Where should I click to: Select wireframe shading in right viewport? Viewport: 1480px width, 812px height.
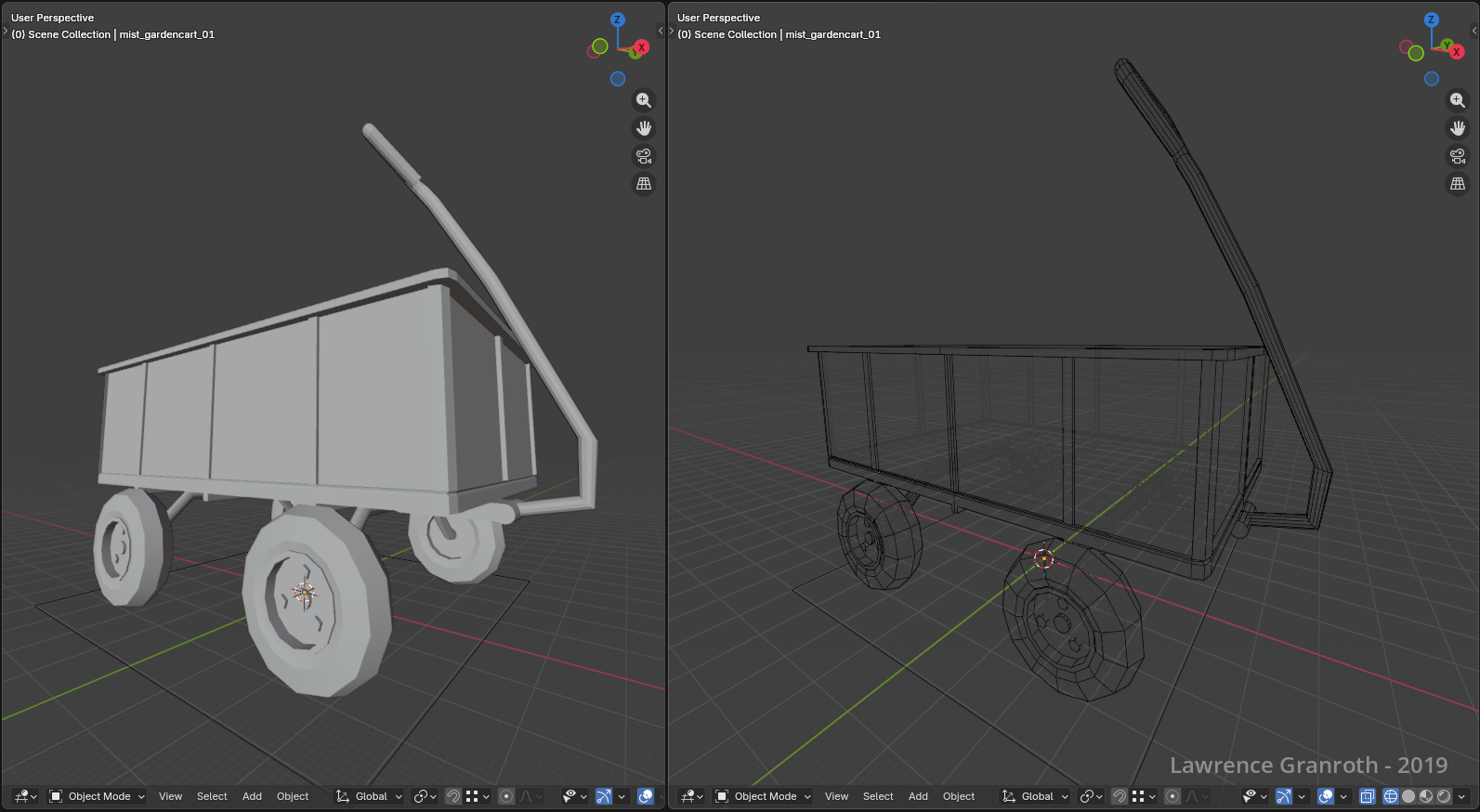[x=1390, y=796]
